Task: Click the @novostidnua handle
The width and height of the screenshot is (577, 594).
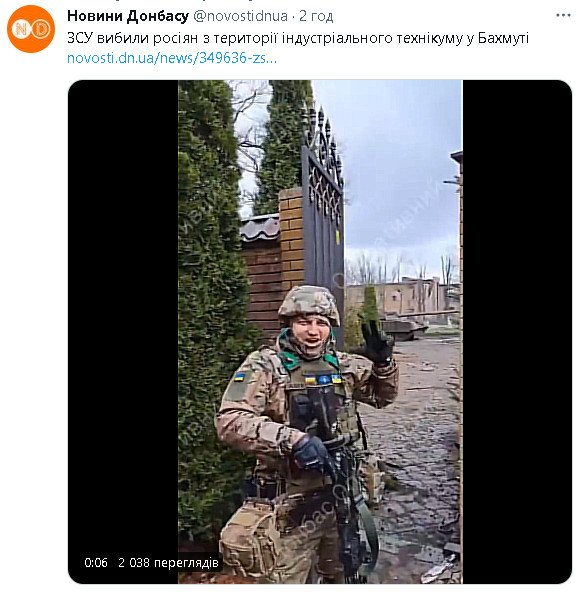Action: [240, 16]
